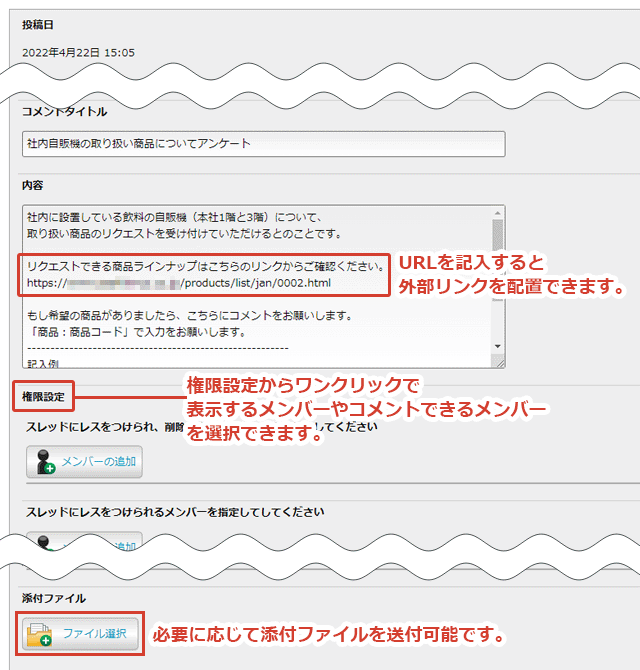Select the 権限設定 section heading
The image size is (640, 670).
[44, 397]
